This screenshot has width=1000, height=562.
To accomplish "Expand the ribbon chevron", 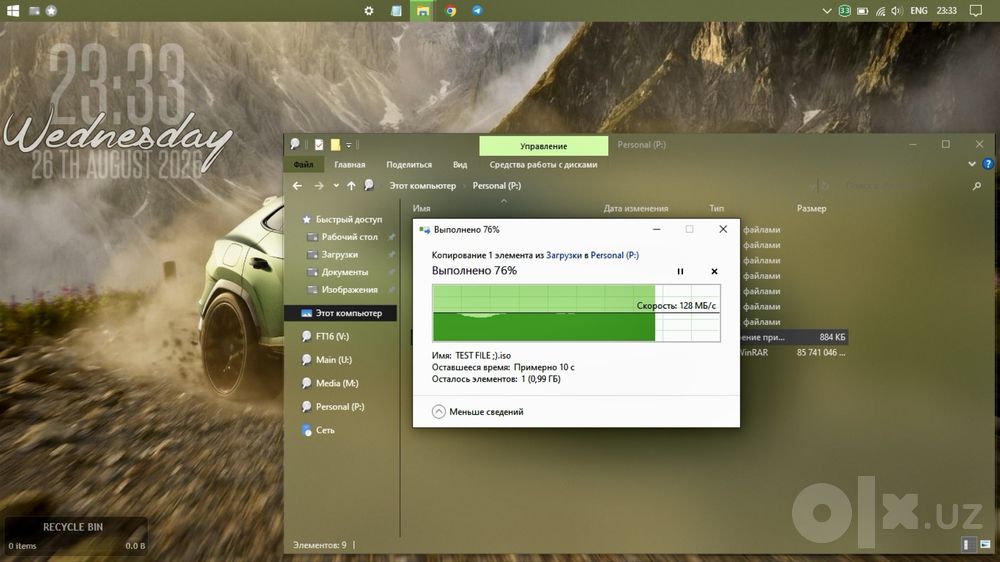I will click(x=972, y=164).
